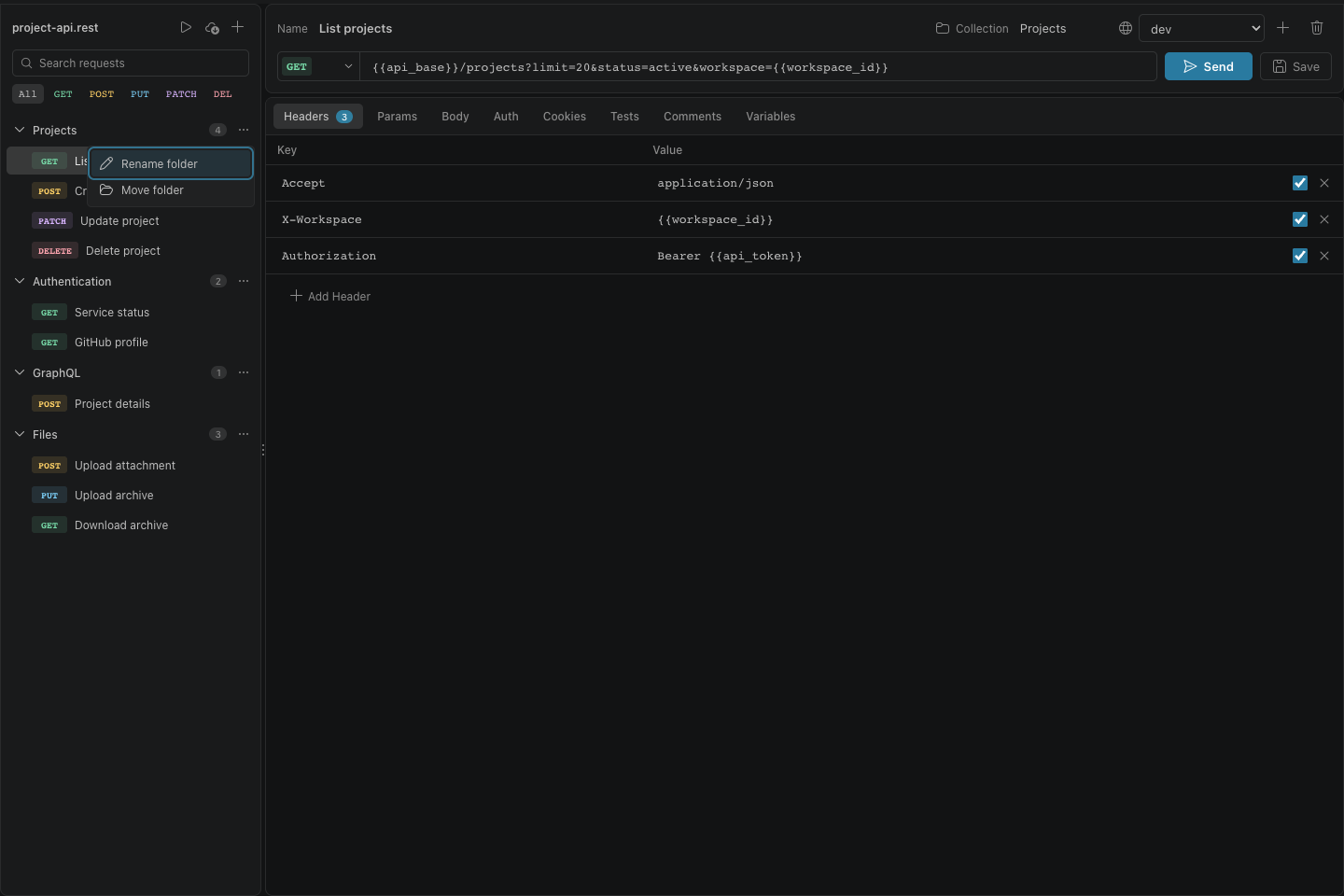Screen dimensions: 1344x896
Task: Click the plus icon beside project-api.rest
Action: pos(238,28)
